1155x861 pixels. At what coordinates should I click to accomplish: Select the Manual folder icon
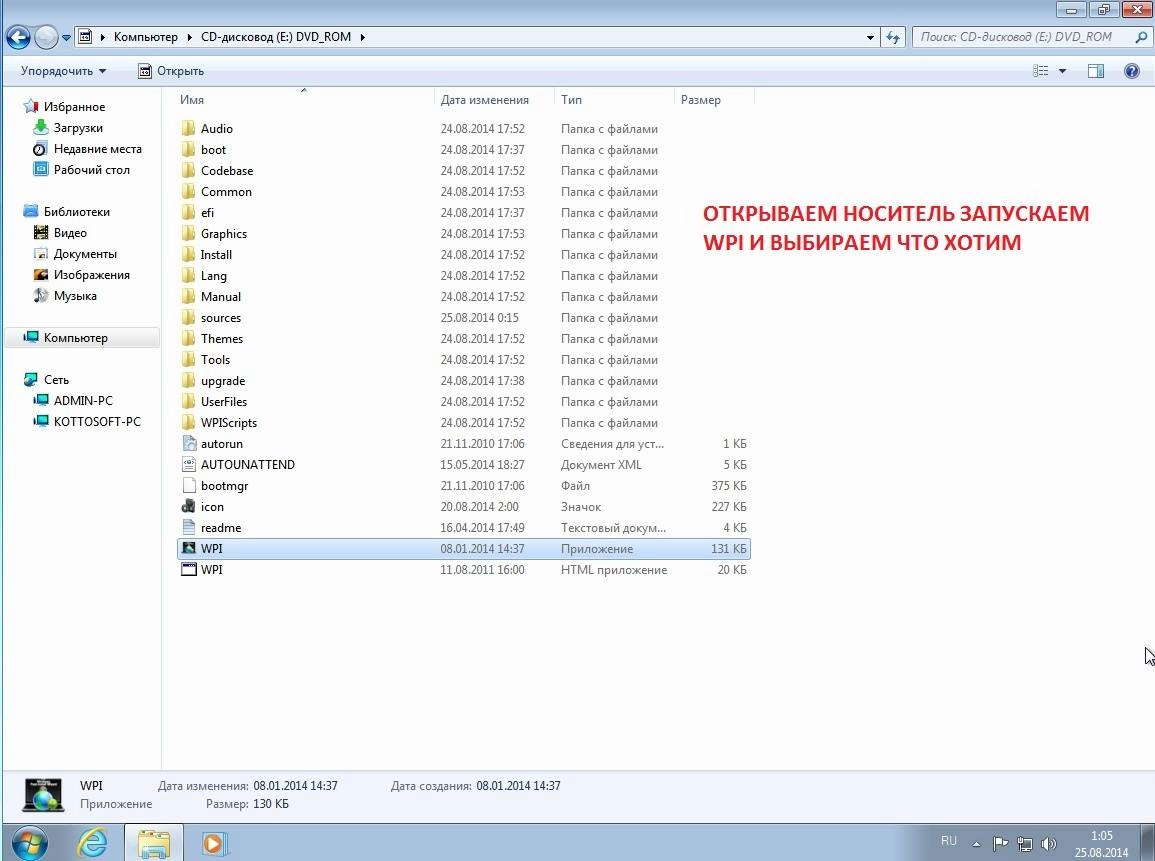coord(189,296)
